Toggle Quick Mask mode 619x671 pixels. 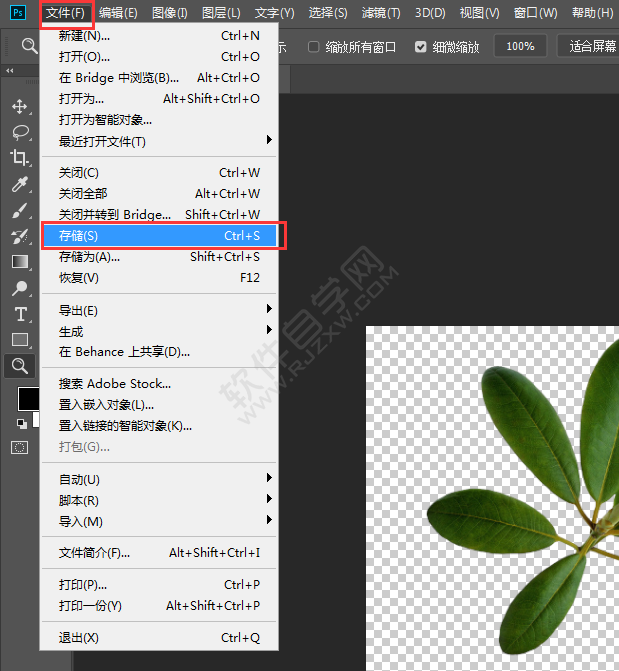click(19, 448)
